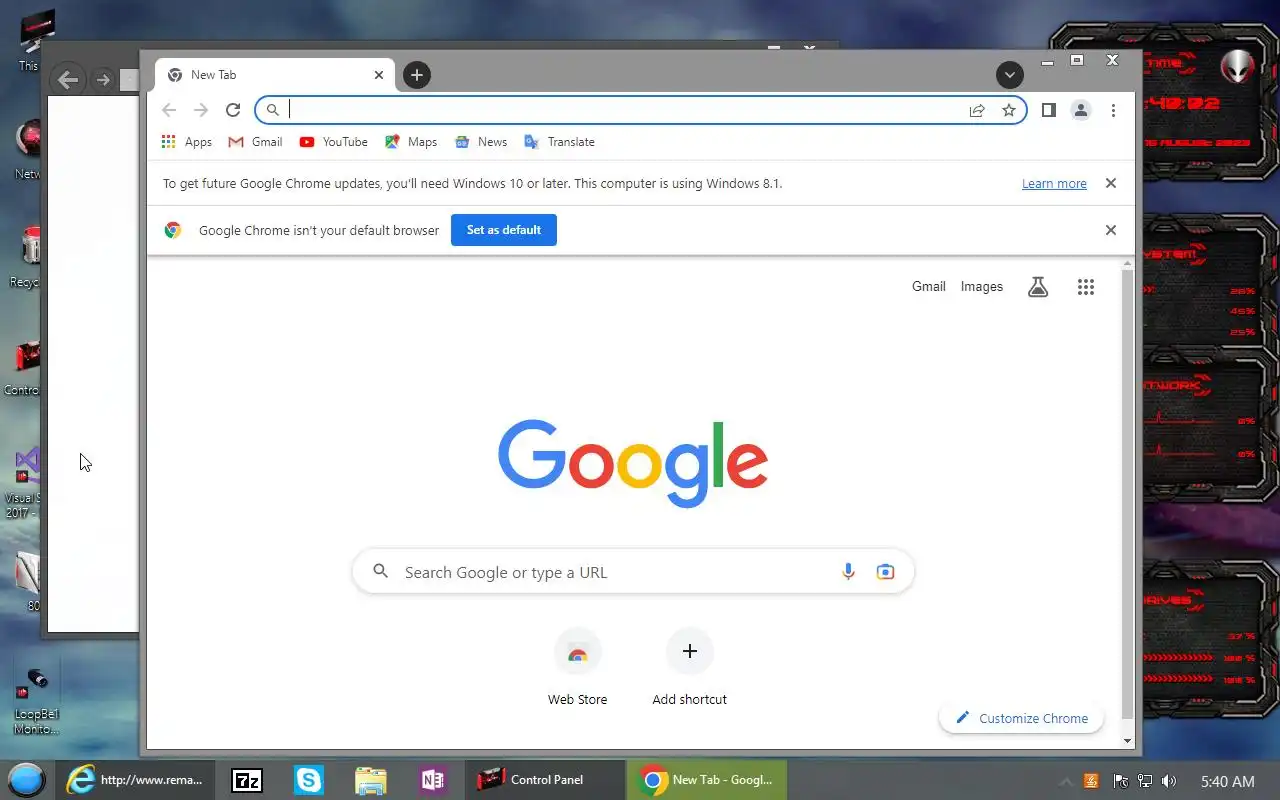The image size is (1280, 800).
Task: Open a new tab with the plus button
Action: pyautogui.click(x=417, y=75)
